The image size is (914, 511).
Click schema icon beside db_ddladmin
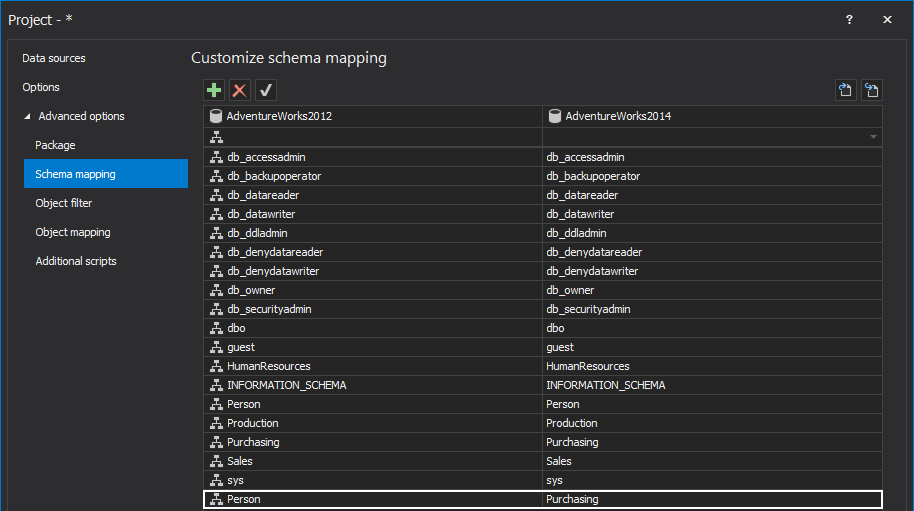tap(216, 233)
